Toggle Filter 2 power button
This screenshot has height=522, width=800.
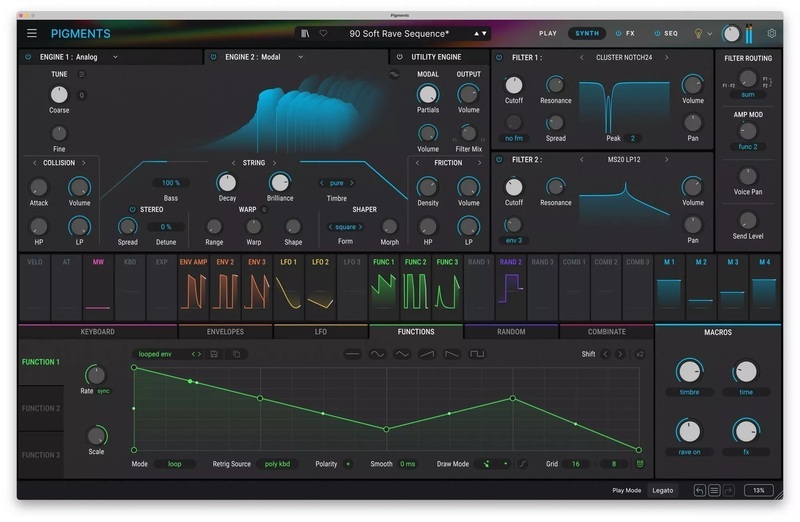pos(499,158)
